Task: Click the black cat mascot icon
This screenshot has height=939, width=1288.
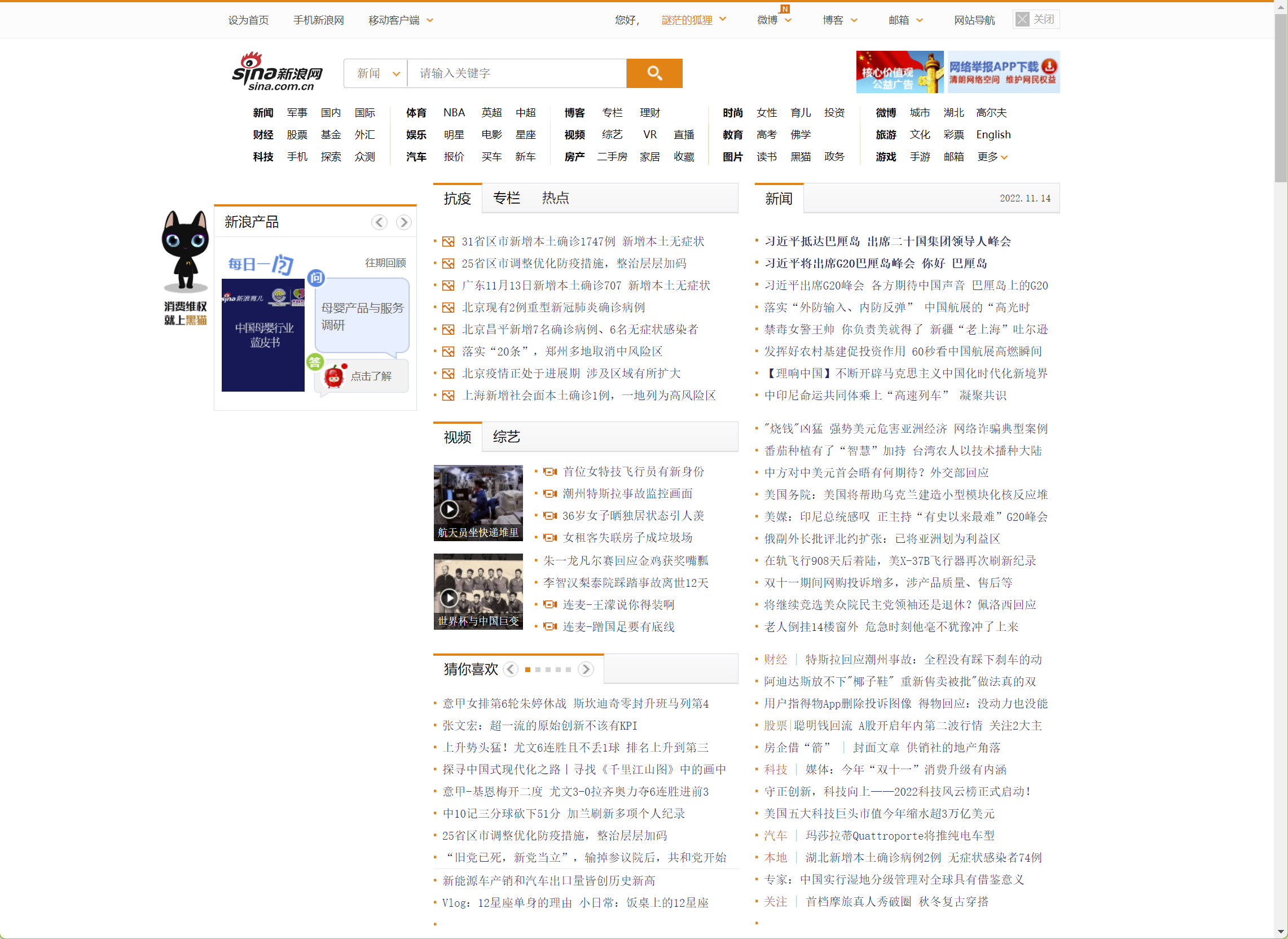Action: click(185, 250)
